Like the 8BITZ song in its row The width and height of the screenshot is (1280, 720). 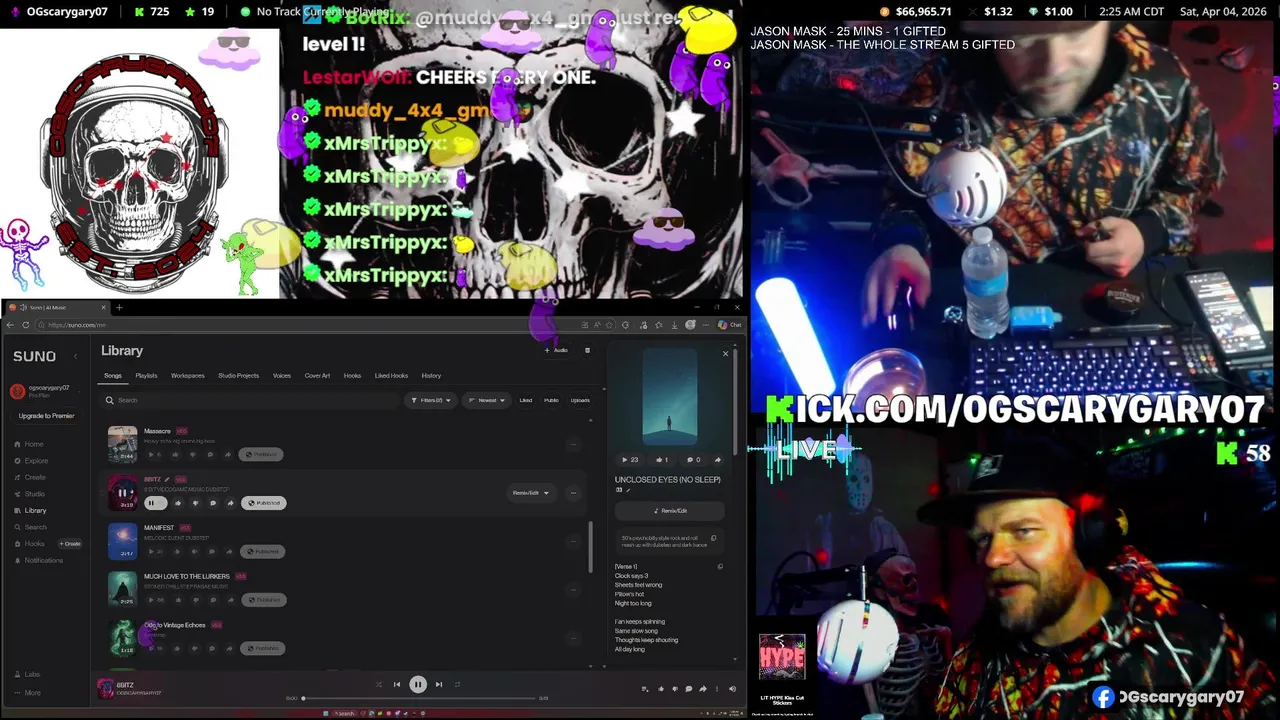(178, 503)
